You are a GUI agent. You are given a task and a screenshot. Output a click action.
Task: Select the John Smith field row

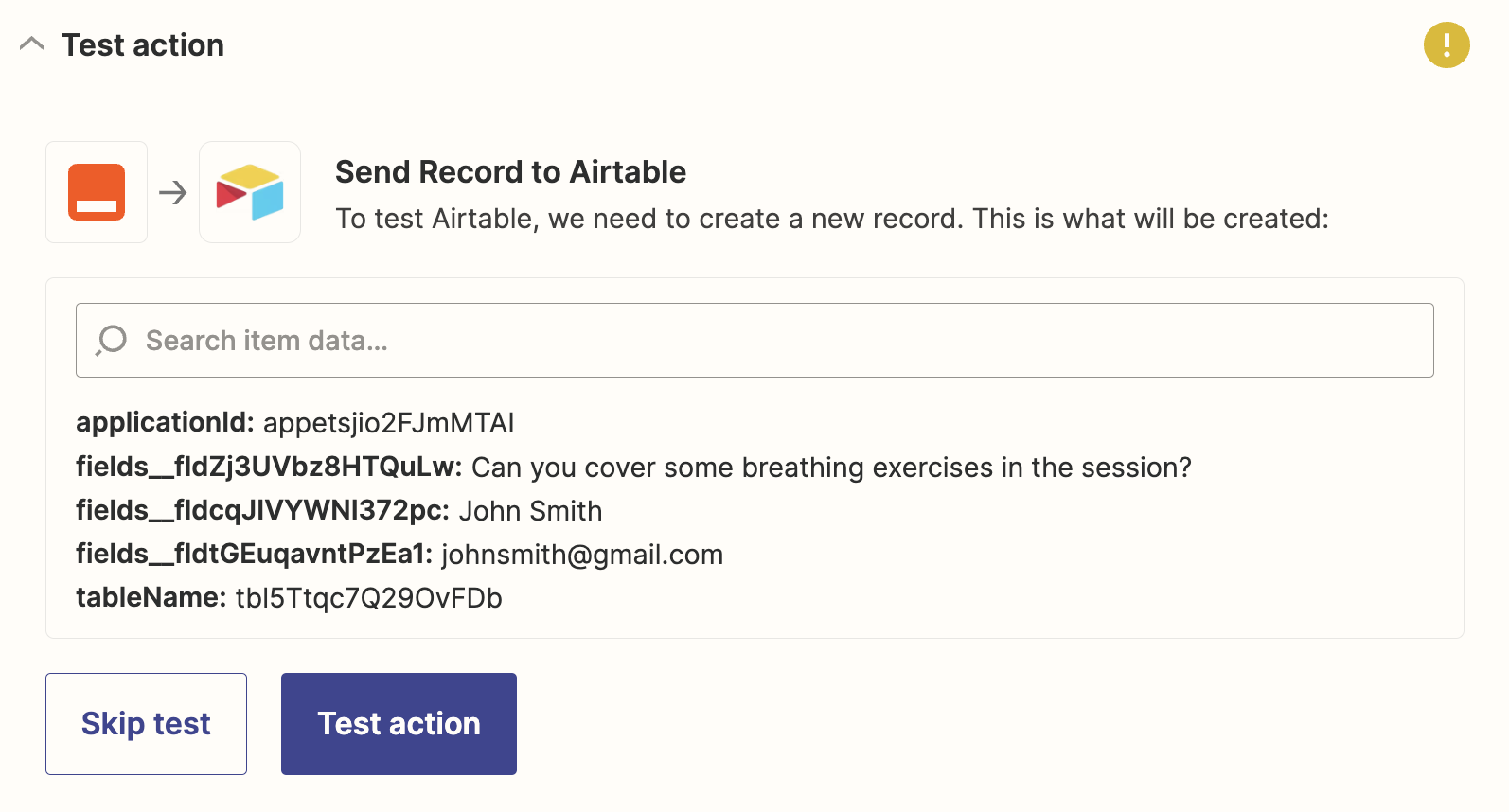[x=339, y=510]
